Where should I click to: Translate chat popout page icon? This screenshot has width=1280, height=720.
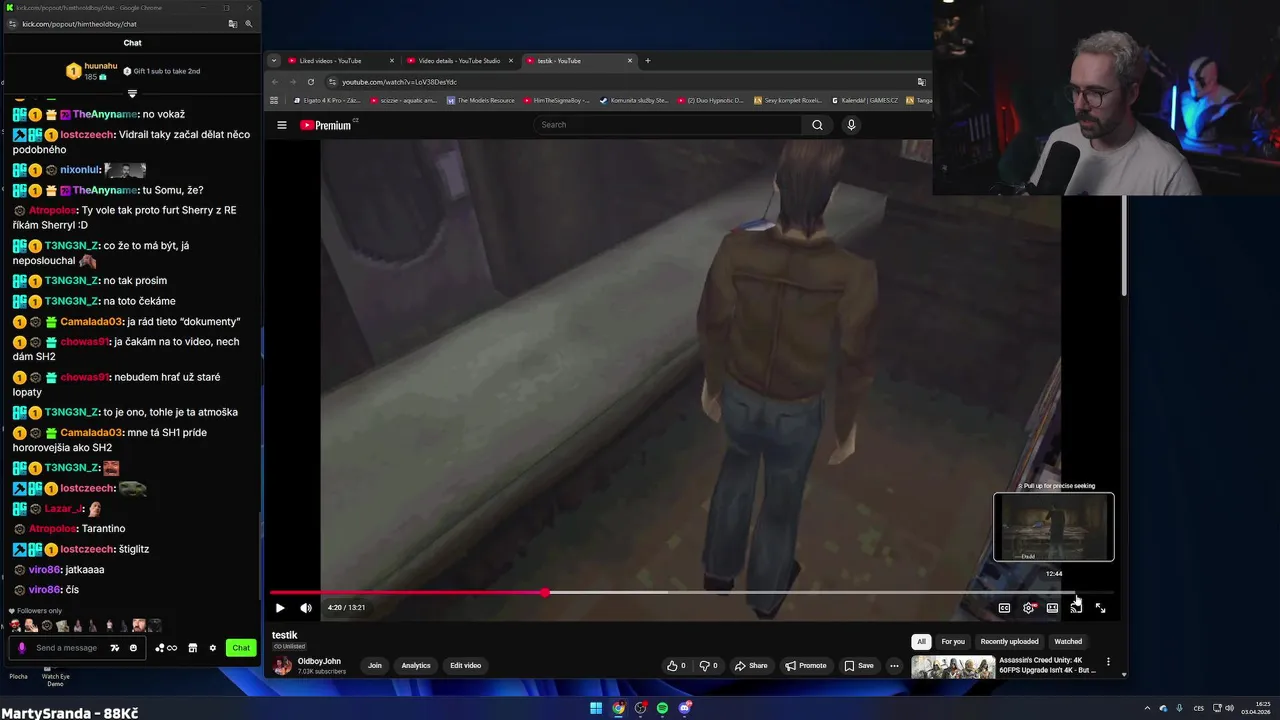tap(232, 24)
